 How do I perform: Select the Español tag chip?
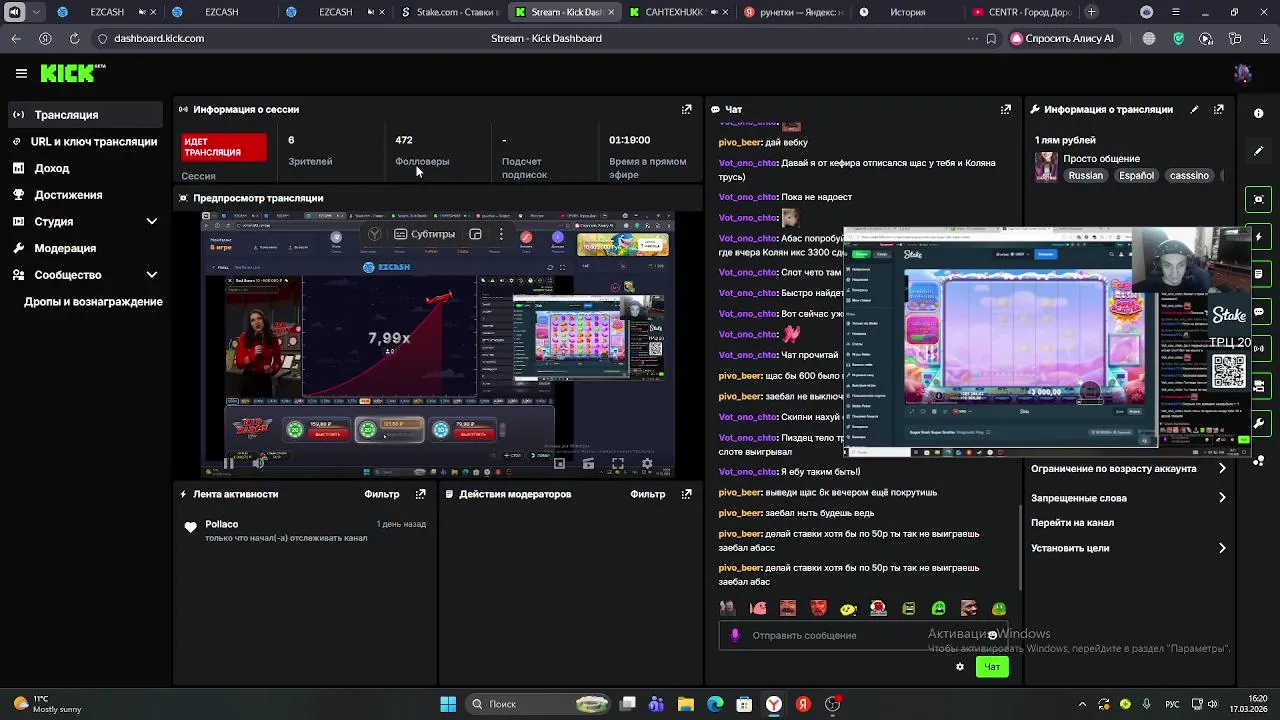(x=1136, y=175)
